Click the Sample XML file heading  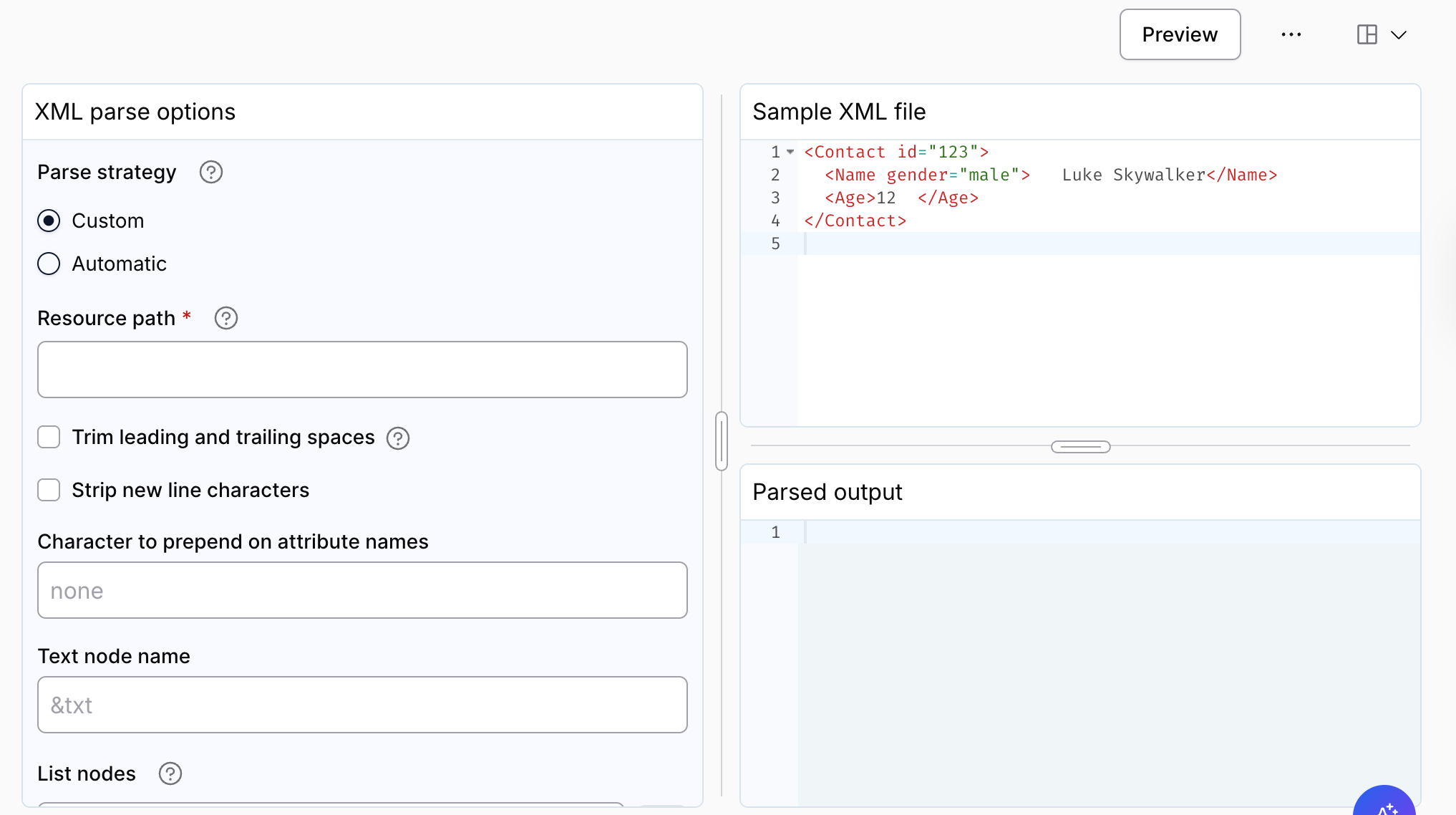tap(839, 112)
